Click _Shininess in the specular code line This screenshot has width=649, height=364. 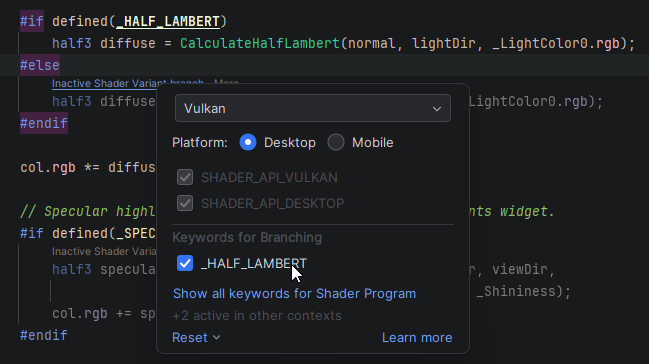point(516,291)
